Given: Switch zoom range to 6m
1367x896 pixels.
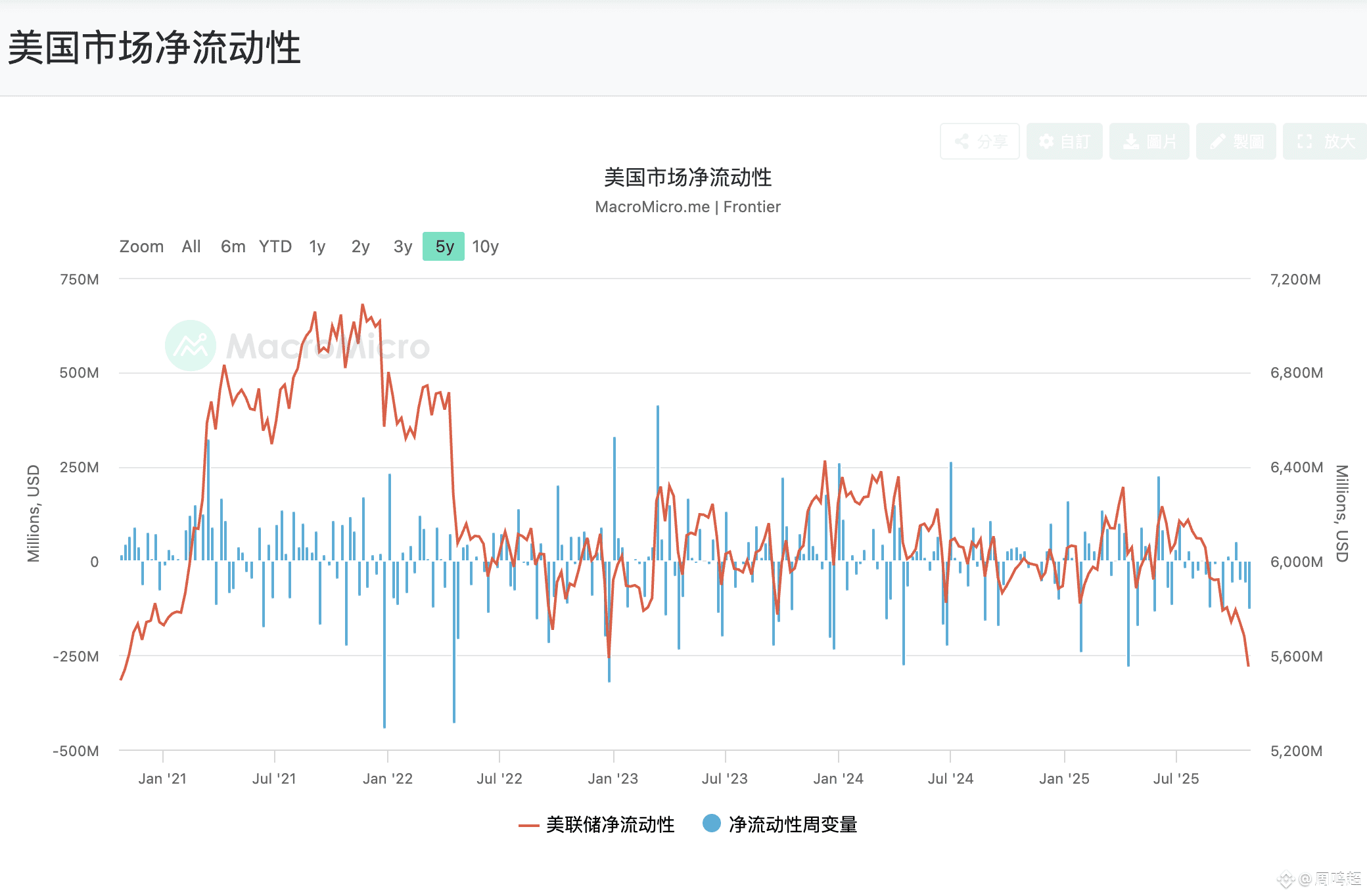Looking at the screenshot, I should (x=233, y=246).
